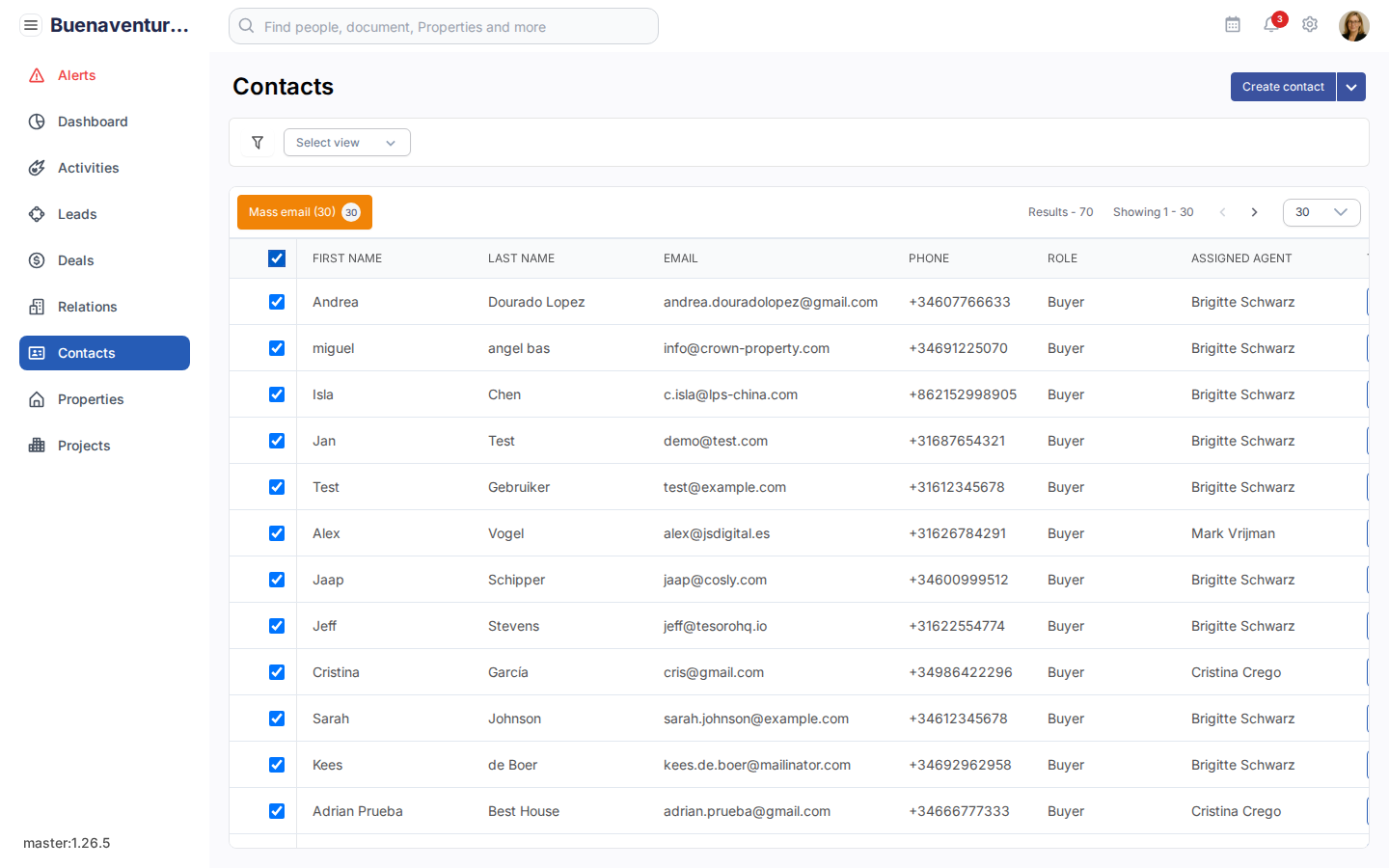Click the Activities sidebar icon

[x=37, y=168]
